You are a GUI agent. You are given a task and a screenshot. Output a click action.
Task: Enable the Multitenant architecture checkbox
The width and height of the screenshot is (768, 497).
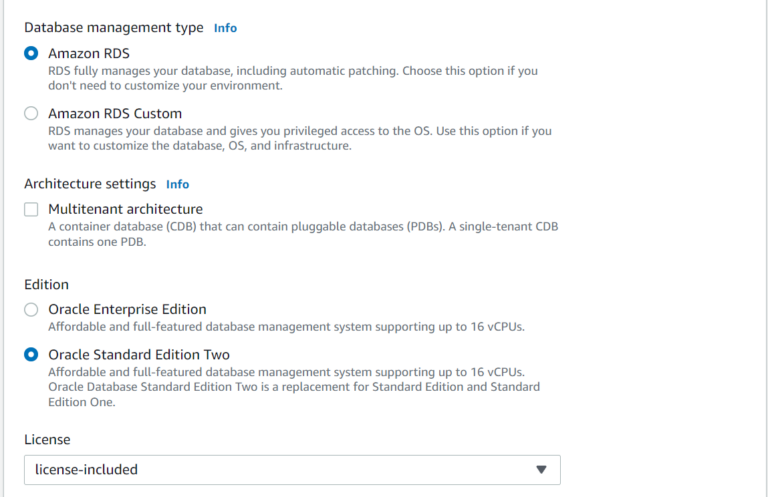(x=31, y=209)
